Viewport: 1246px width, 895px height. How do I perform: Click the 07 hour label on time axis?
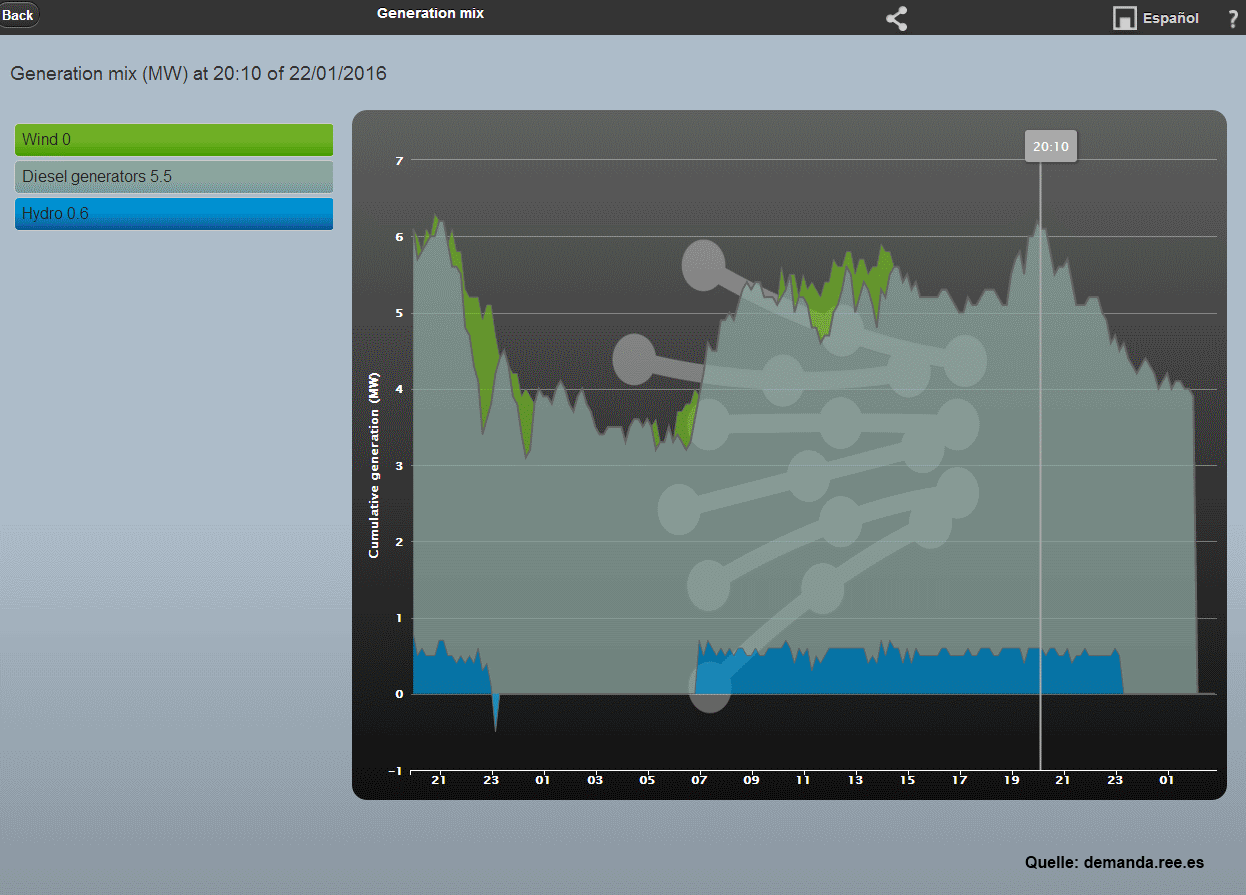[699, 780]
